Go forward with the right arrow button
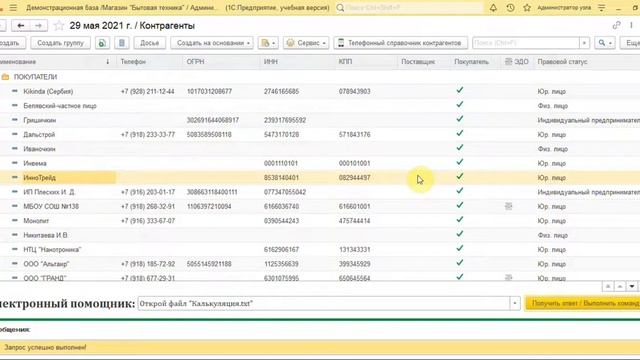 pyautogui.click(x=38, y=26)
